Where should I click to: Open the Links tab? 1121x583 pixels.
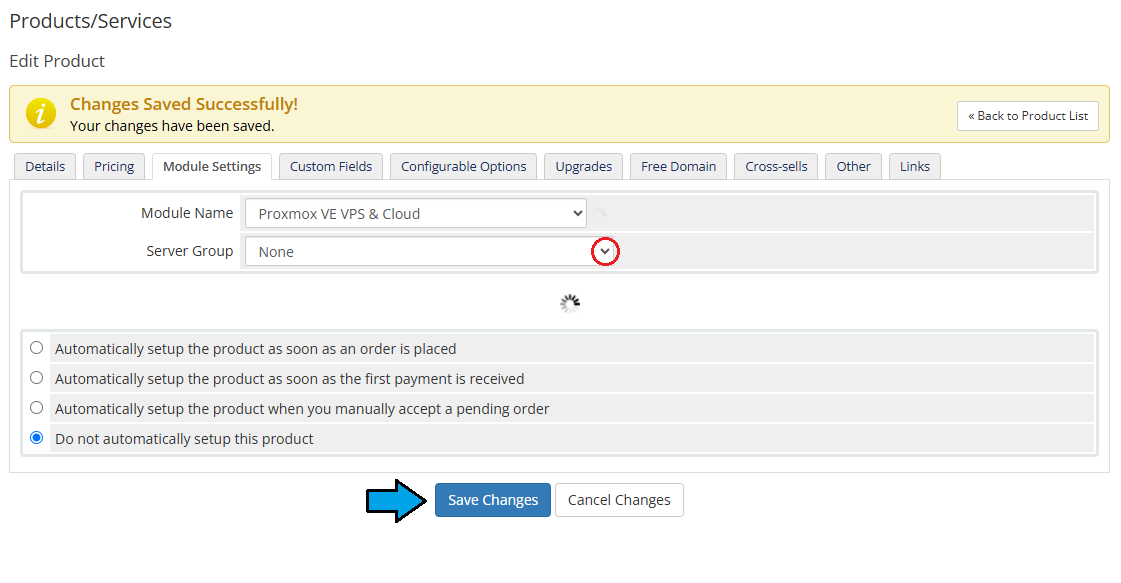pos(915,166)
